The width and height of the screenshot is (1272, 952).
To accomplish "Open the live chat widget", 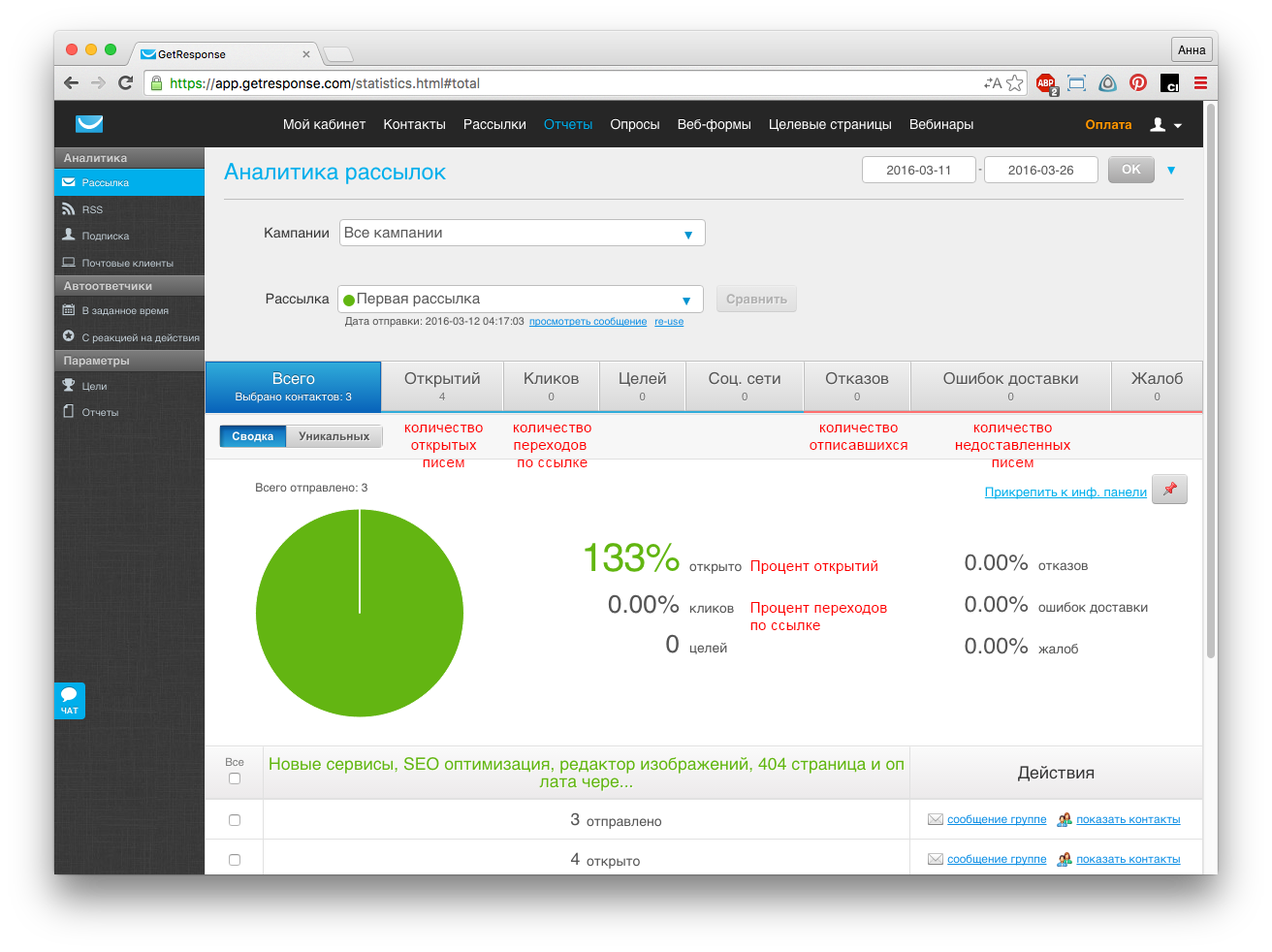I will tap(70, 700).
